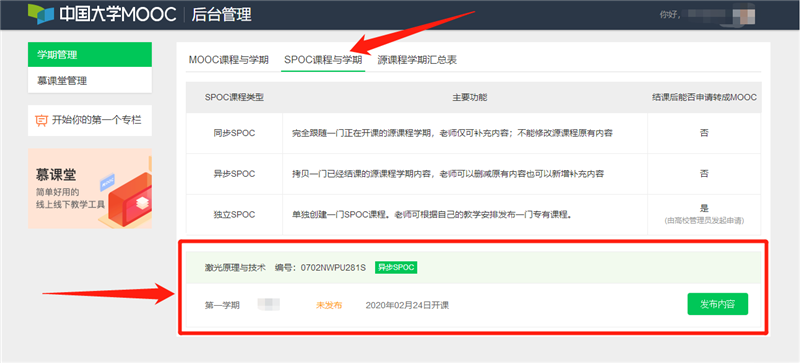Screen dimensions: 800x363
Task: Click the 你好 greeting in header
Action: [669, 15]
